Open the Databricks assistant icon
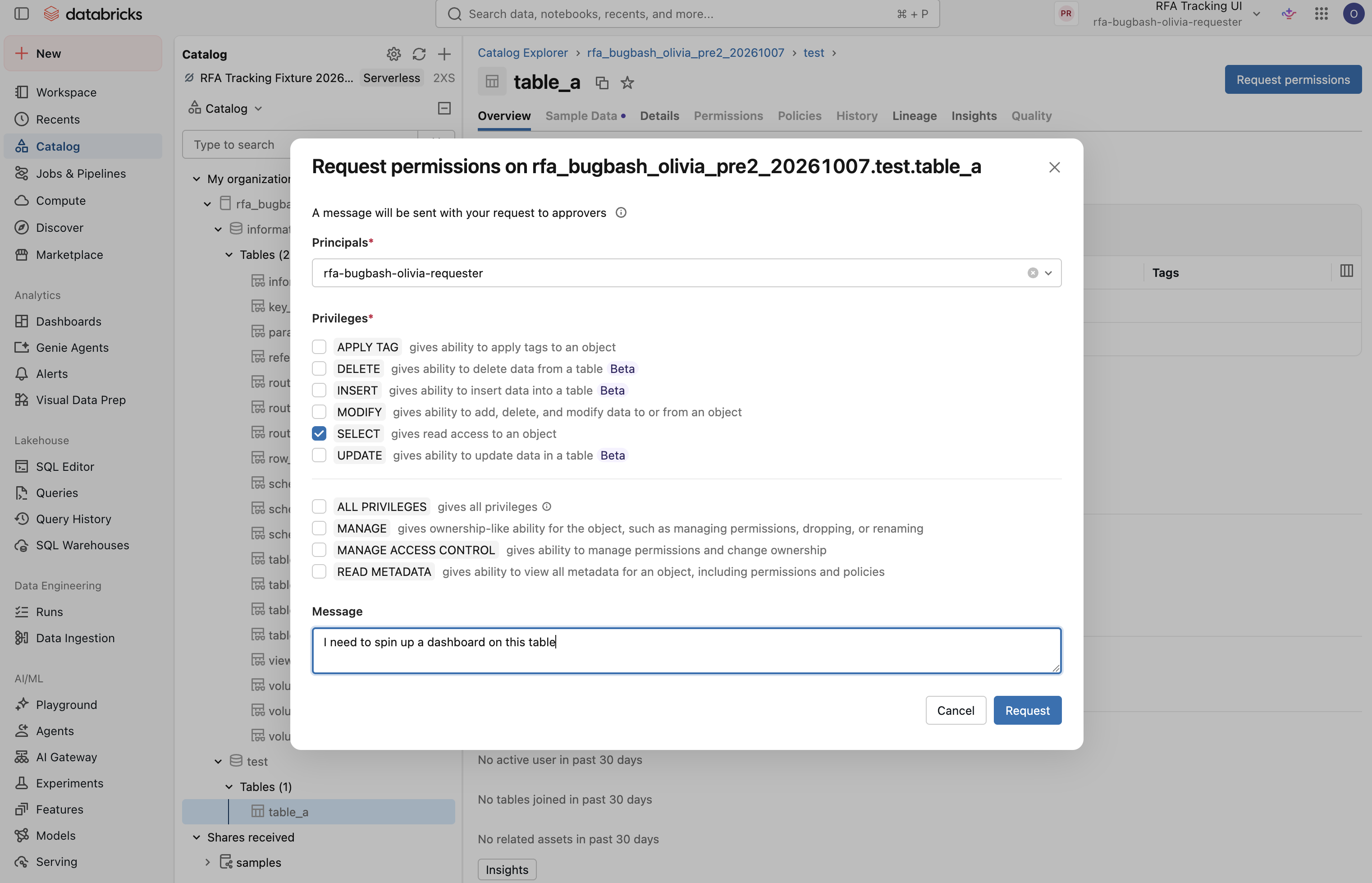Image resolution: width=1372 pixels, height=883 pixels. (x=1289, y=14)
